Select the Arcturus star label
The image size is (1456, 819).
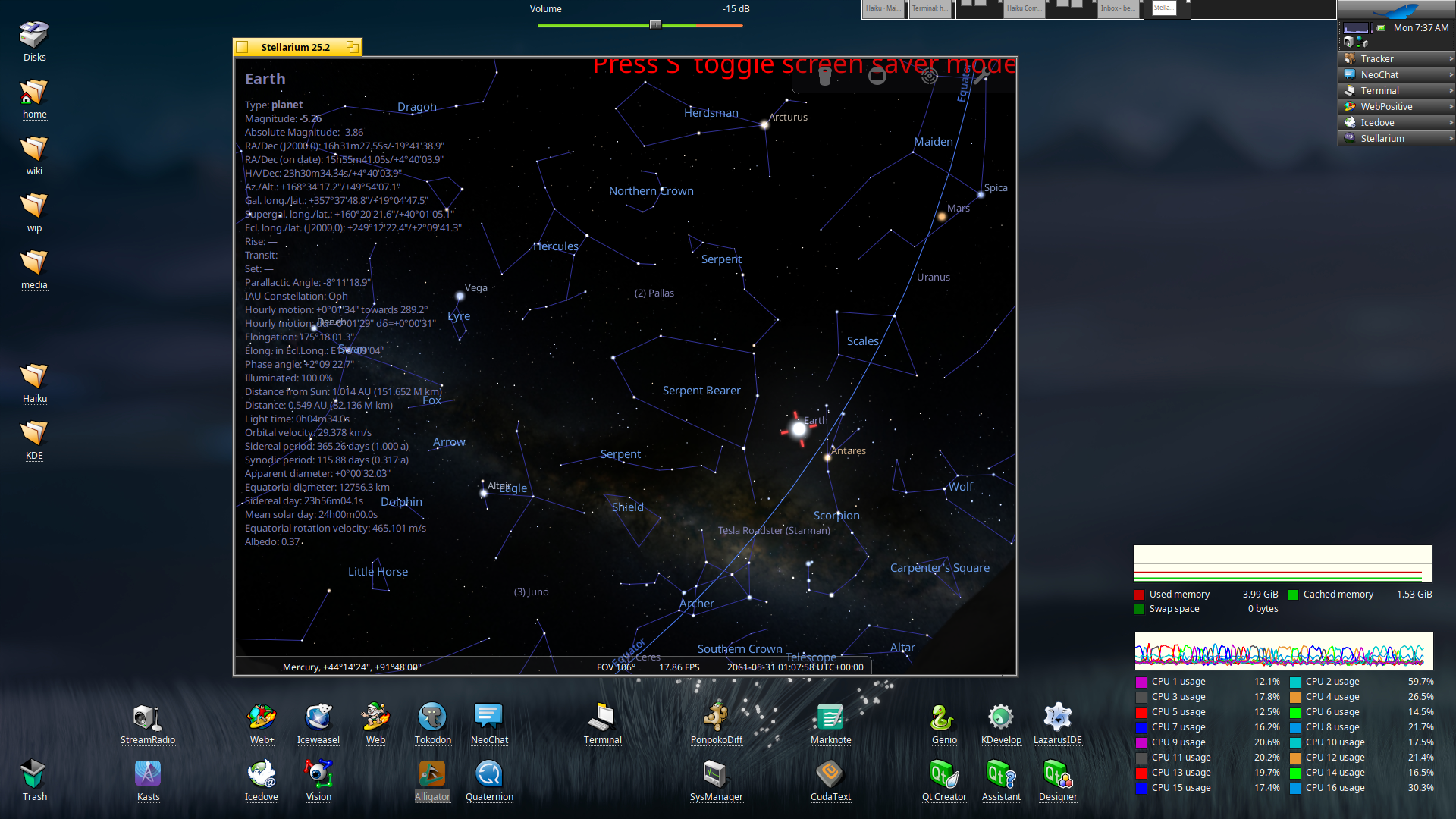(x=788, y=118)
